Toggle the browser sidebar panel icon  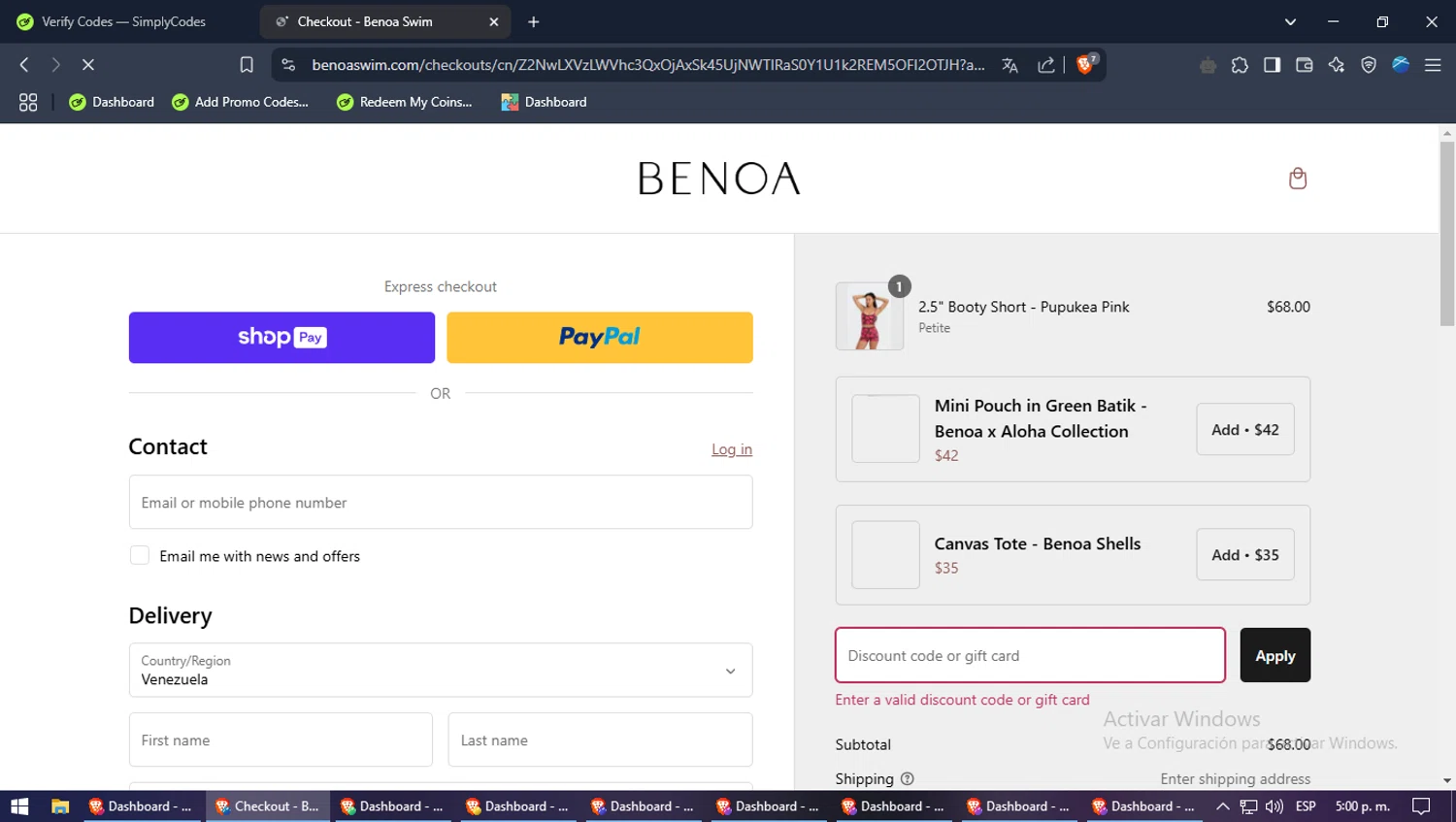1272,65
